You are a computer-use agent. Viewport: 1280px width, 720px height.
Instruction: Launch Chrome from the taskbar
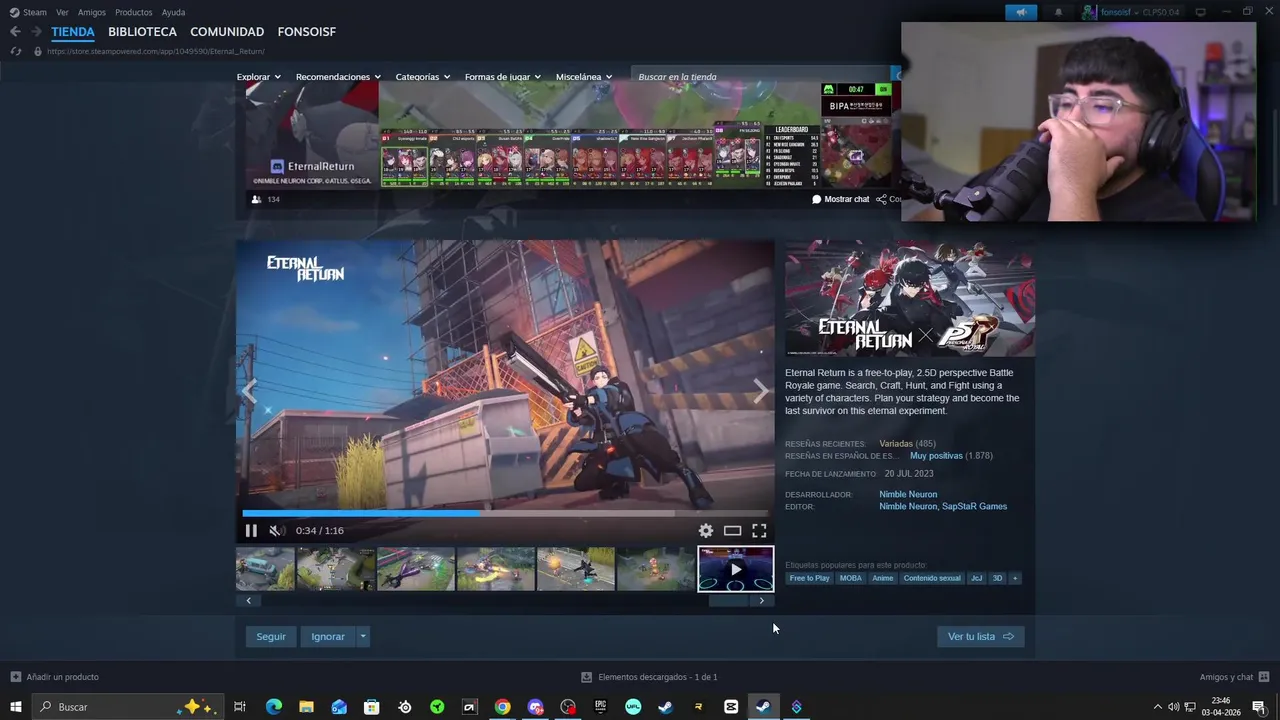pos(502,707)
